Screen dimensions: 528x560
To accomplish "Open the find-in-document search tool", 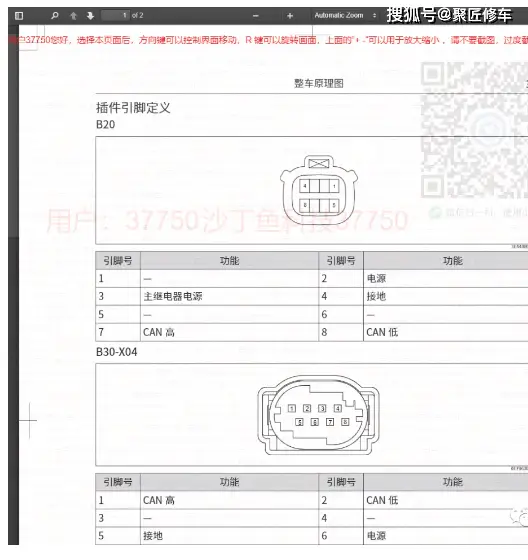I will click(55, 15).
